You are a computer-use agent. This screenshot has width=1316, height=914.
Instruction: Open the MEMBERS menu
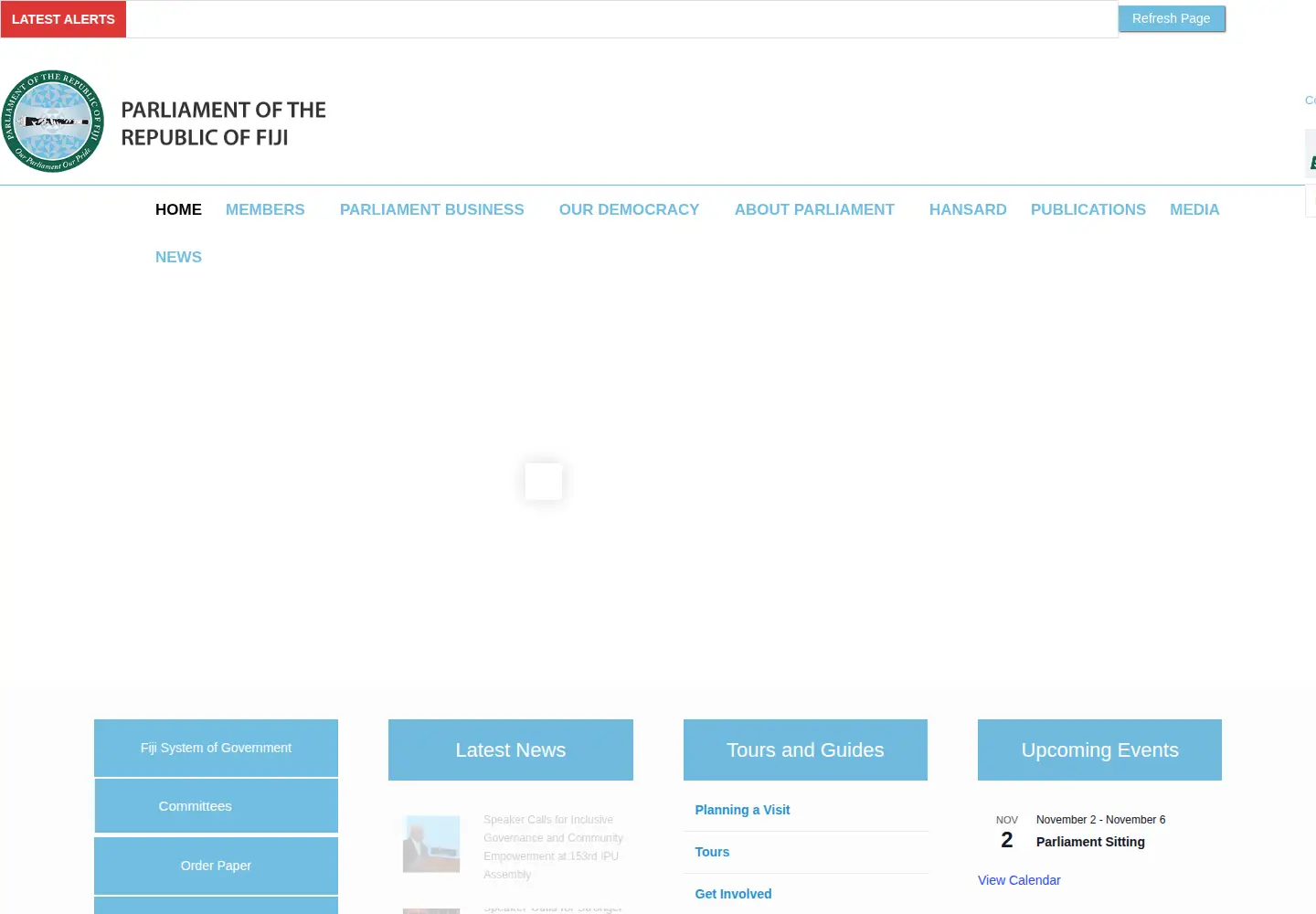coord(265,209)
